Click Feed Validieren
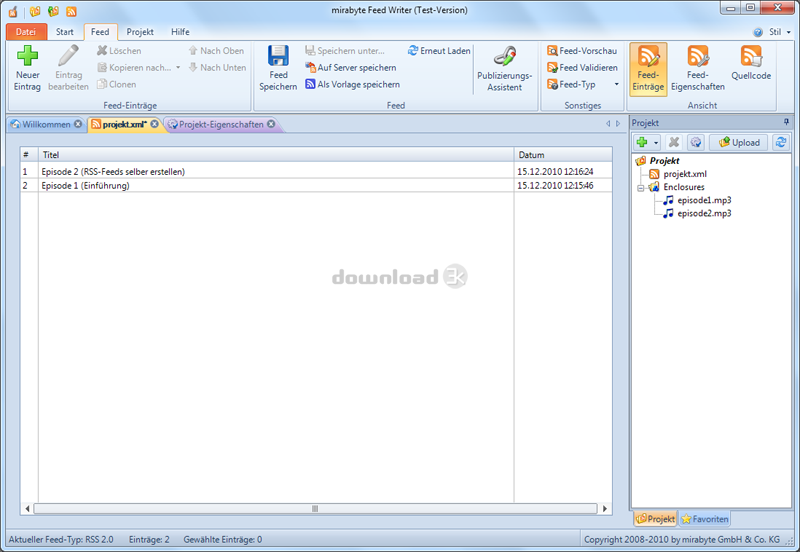Viewport: 800px width, 552px height. tap(582, 67)
